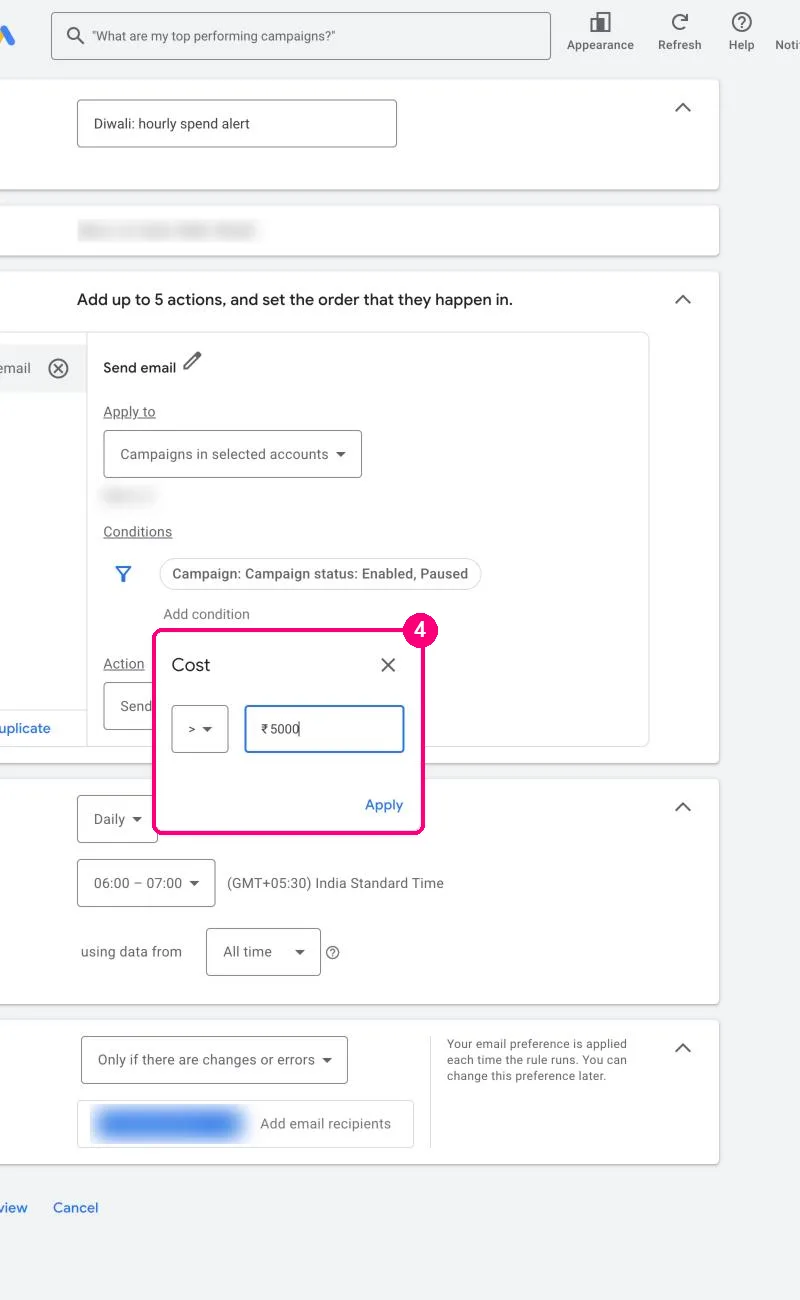The width and height of the screenshot is (800, 1300).
Task: Open the Appearance settings icon
Action: (x=600, y=22)
